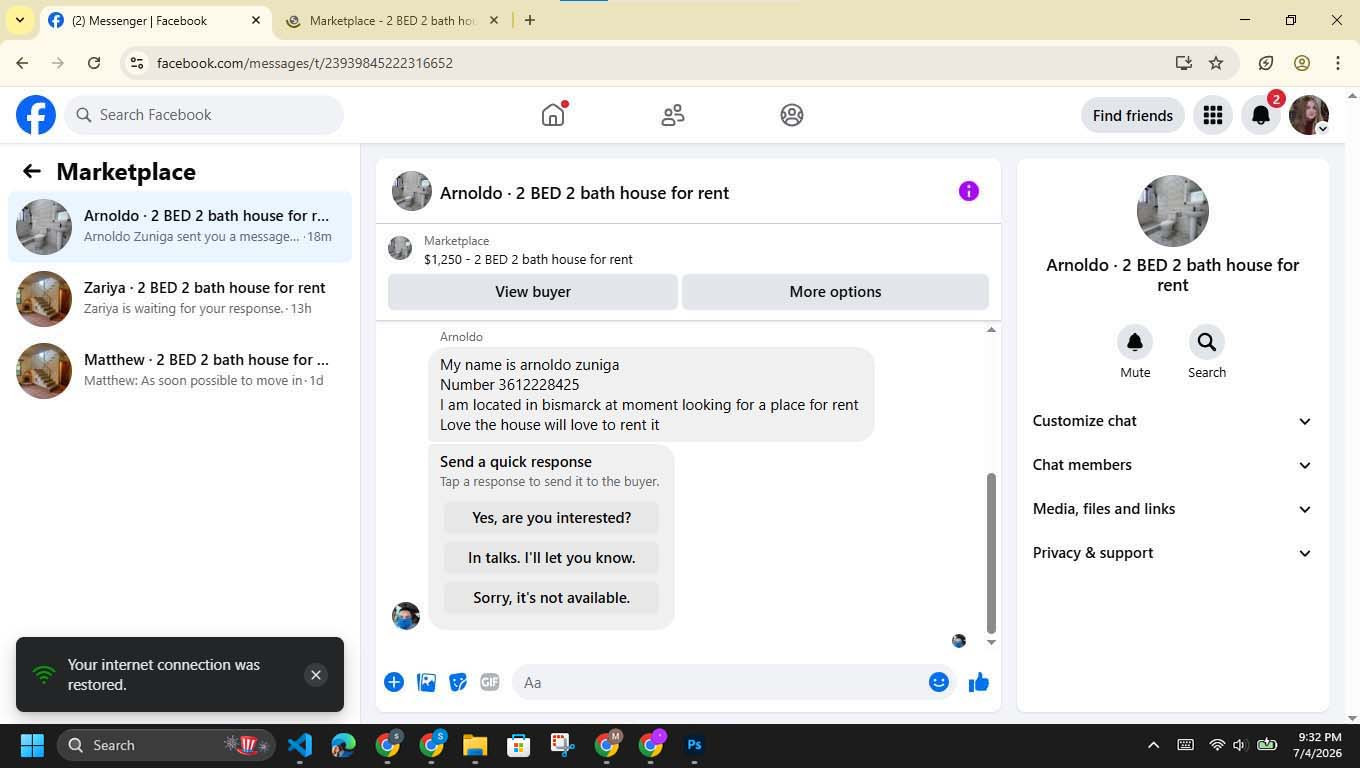Expand Media, files and links

point(1172,509)
